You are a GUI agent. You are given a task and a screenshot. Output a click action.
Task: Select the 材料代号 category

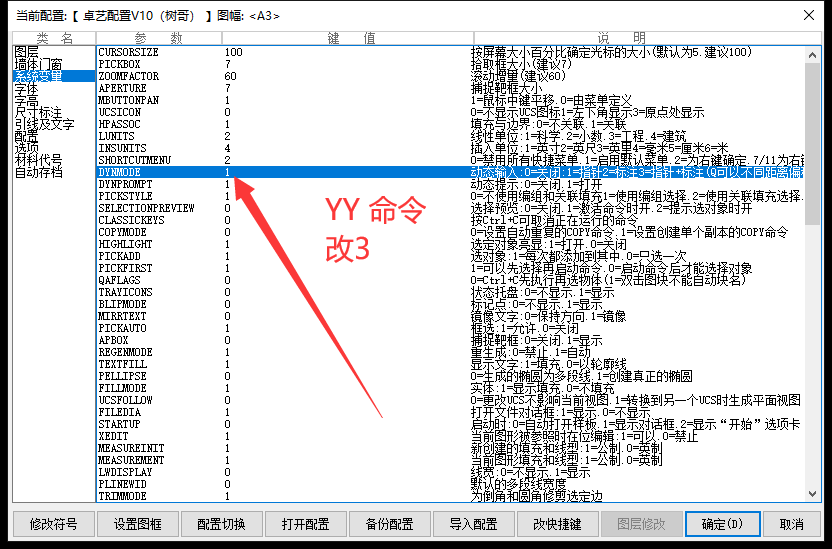pyautogui.click(x=37, y=160)
